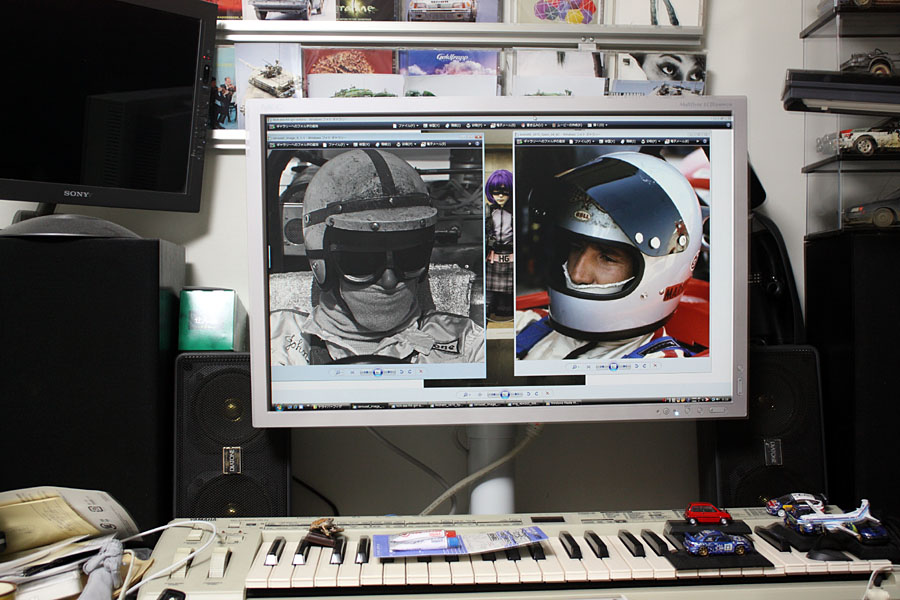The width and height of the screenshot is (900, 600).
Task: Start slide show in the white-helmet window
Action: (x=613, y=366)
